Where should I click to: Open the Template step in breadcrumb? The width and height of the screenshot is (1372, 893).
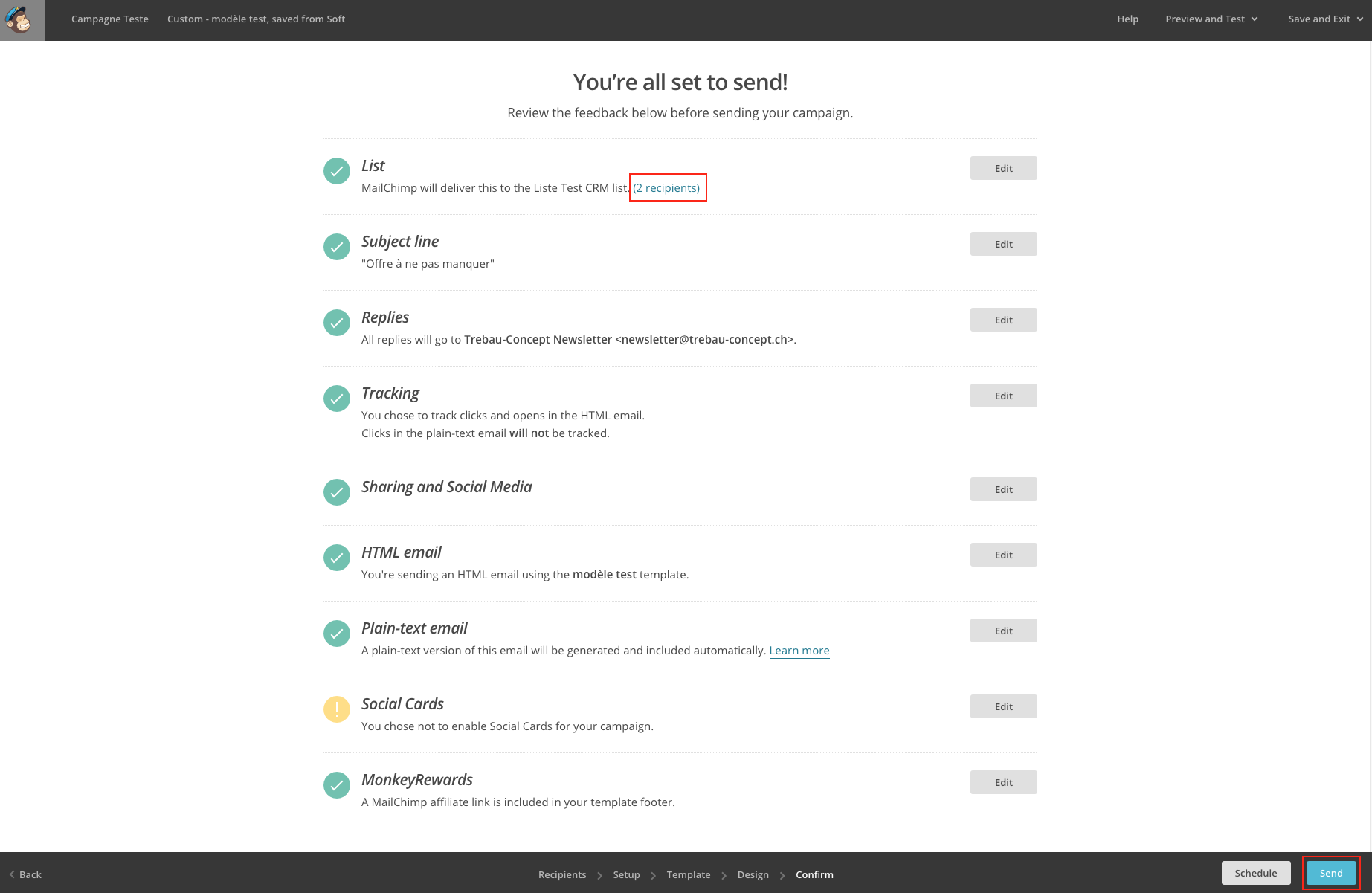click(x=688, y=875)
